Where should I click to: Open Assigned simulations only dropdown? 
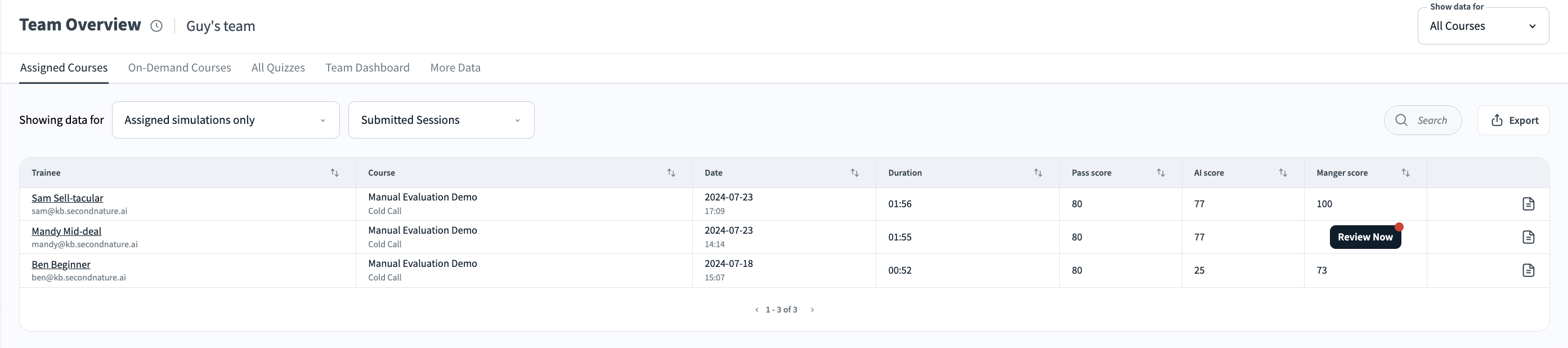click(225, 120)
